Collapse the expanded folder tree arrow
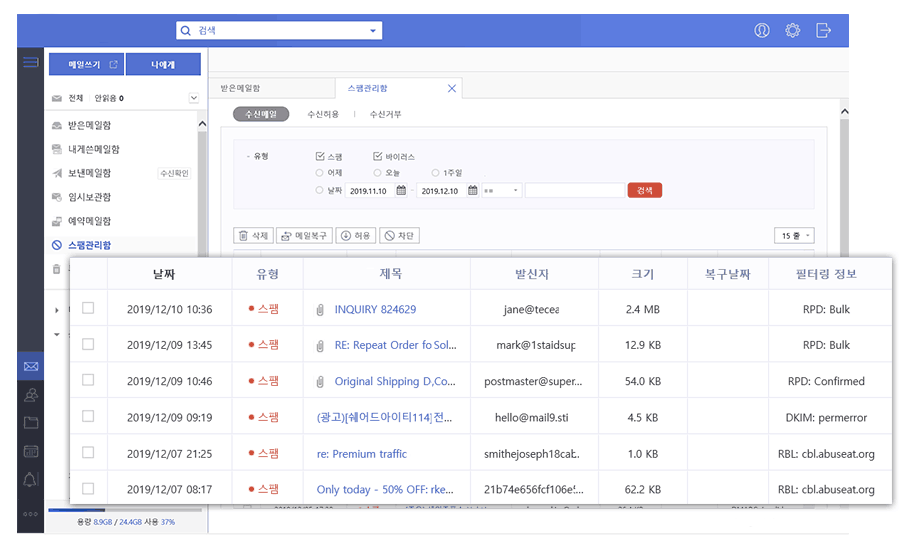Viewport: 900px width, 550px height. 56,334
